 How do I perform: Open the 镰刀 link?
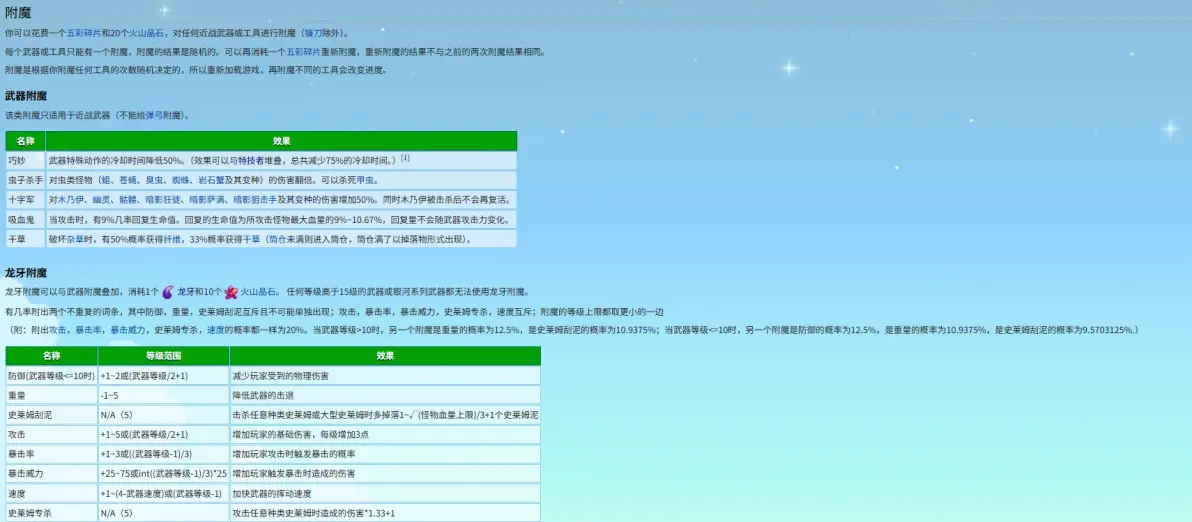[311, 33]
